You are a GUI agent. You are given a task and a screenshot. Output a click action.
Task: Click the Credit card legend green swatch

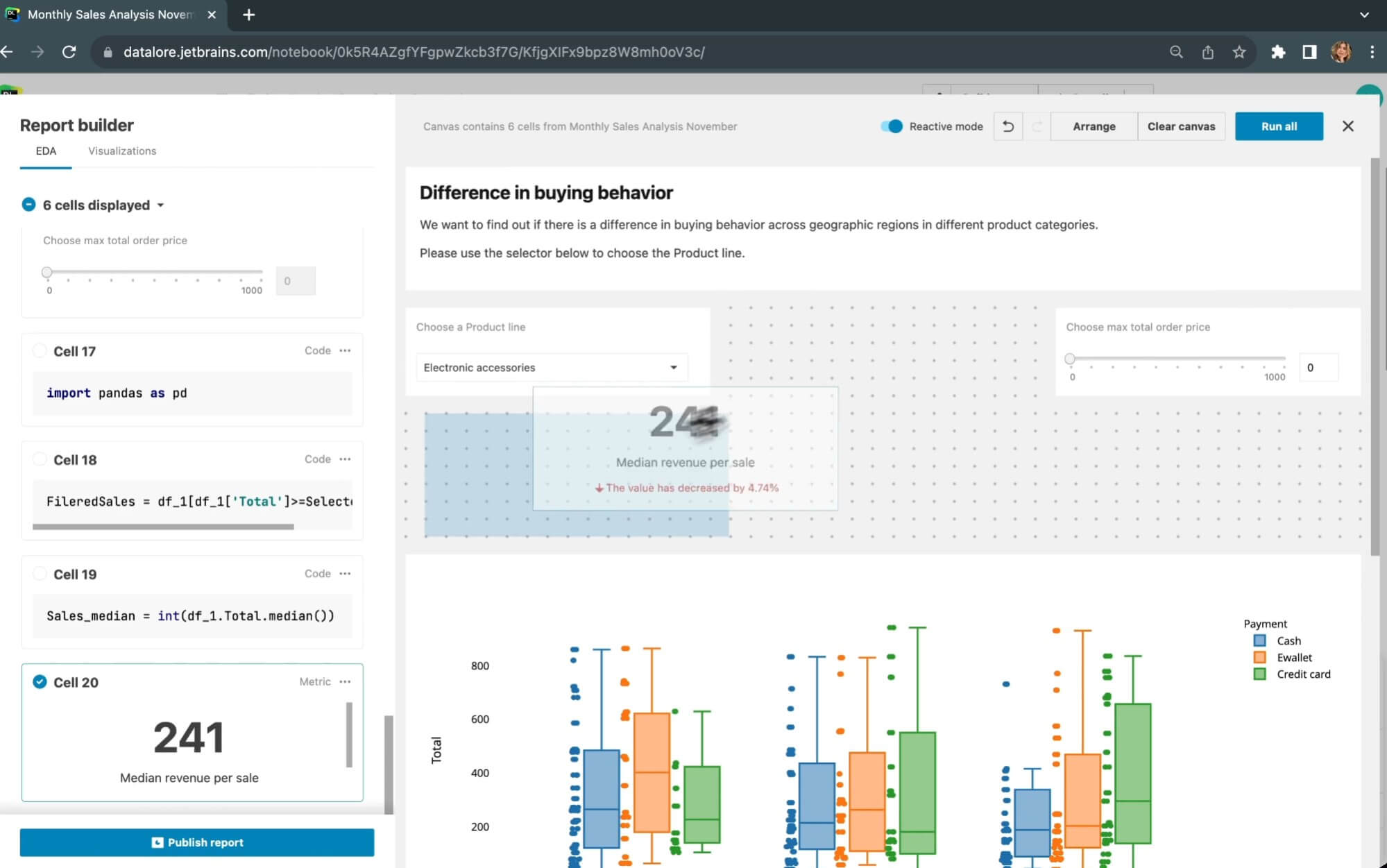[1259, 674]
